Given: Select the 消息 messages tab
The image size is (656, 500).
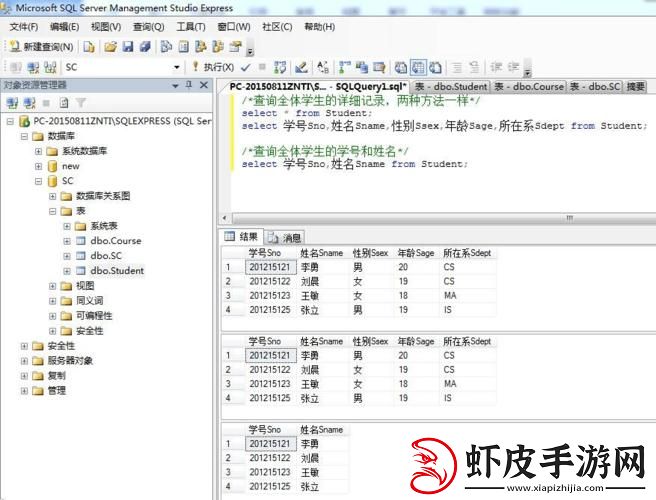Looking at the screenshot, I should (284, 238).
